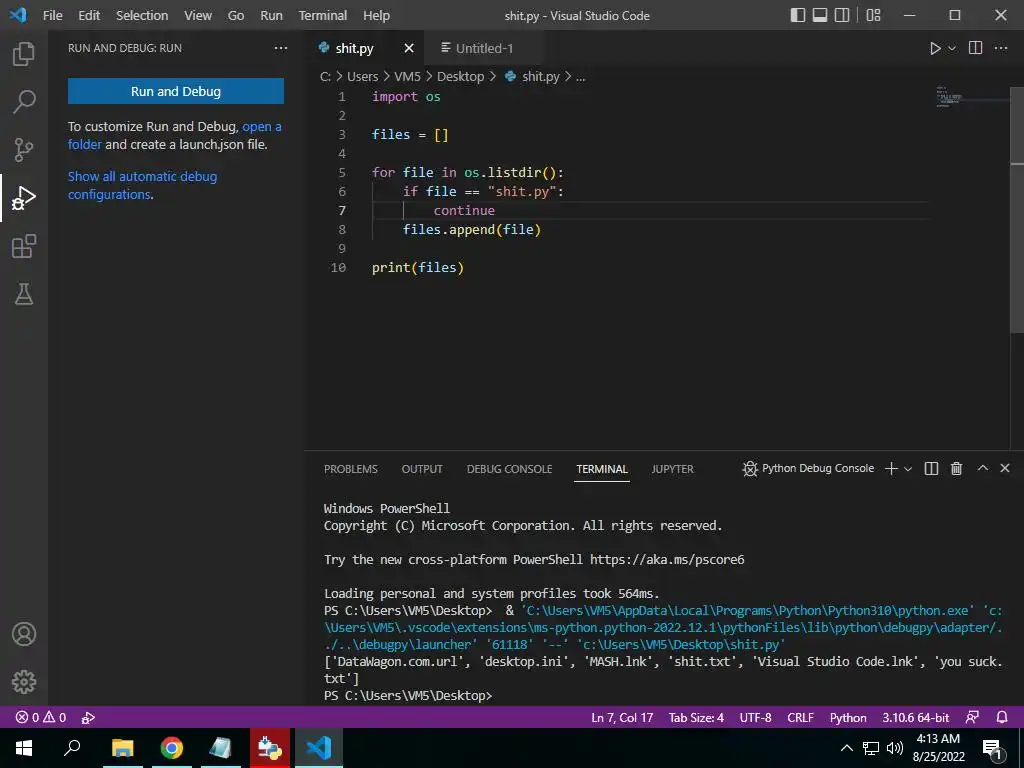This screenshot has width=1024, height=768.
Task: Click the Python Debug Console terminal label
Action: pos(808,468)
